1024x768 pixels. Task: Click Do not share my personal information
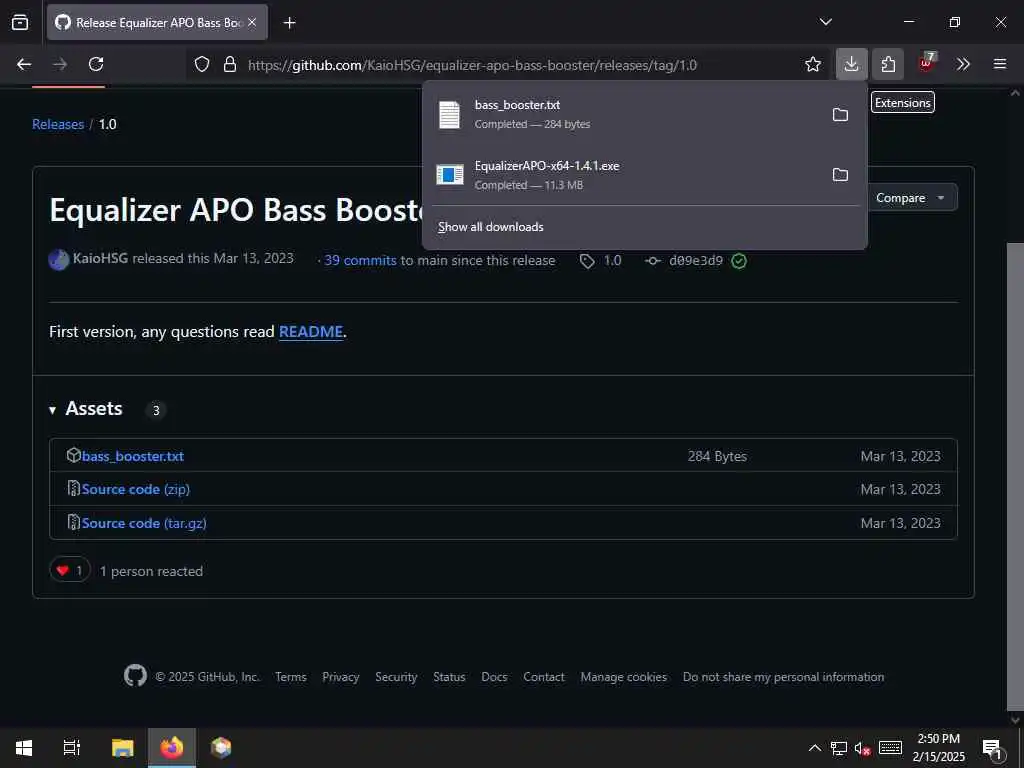click(x=783, y=677)
